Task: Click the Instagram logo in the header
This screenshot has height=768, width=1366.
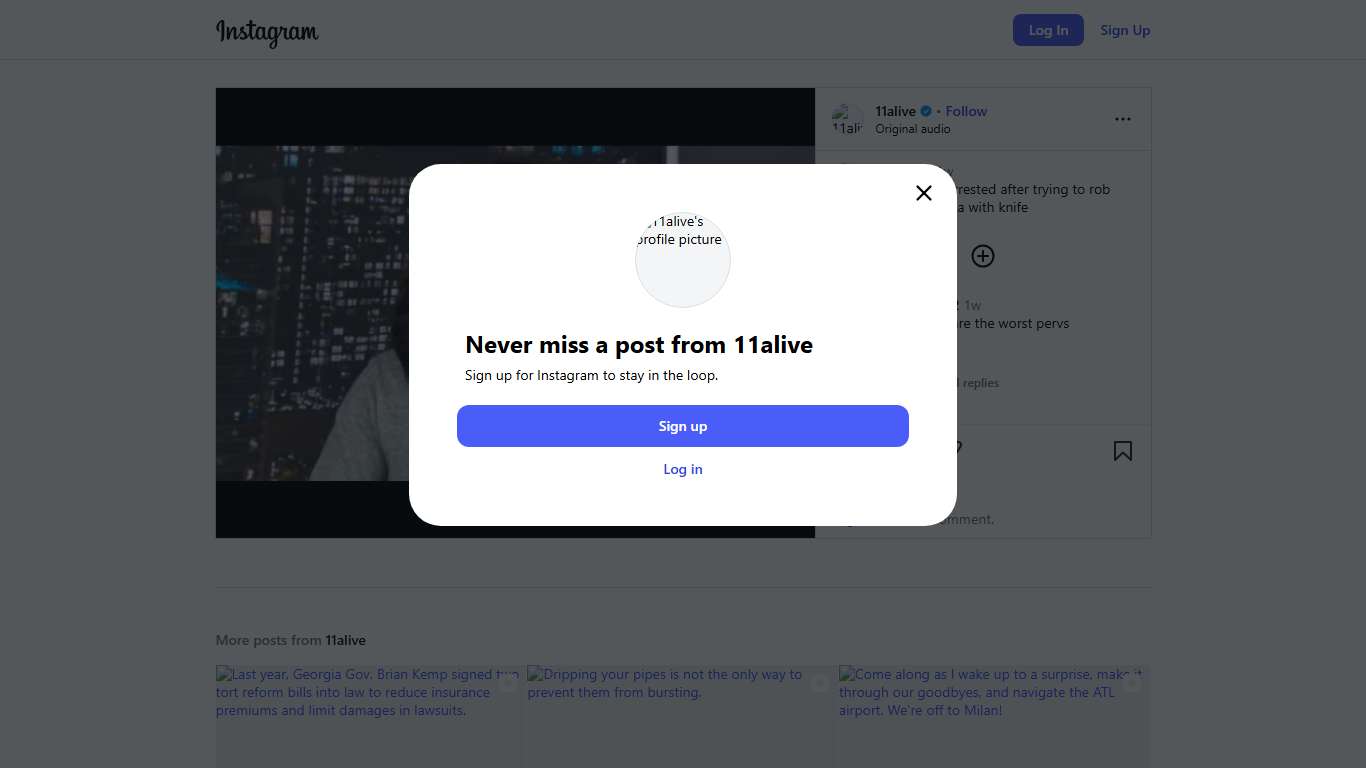Action: click(267, 32)
